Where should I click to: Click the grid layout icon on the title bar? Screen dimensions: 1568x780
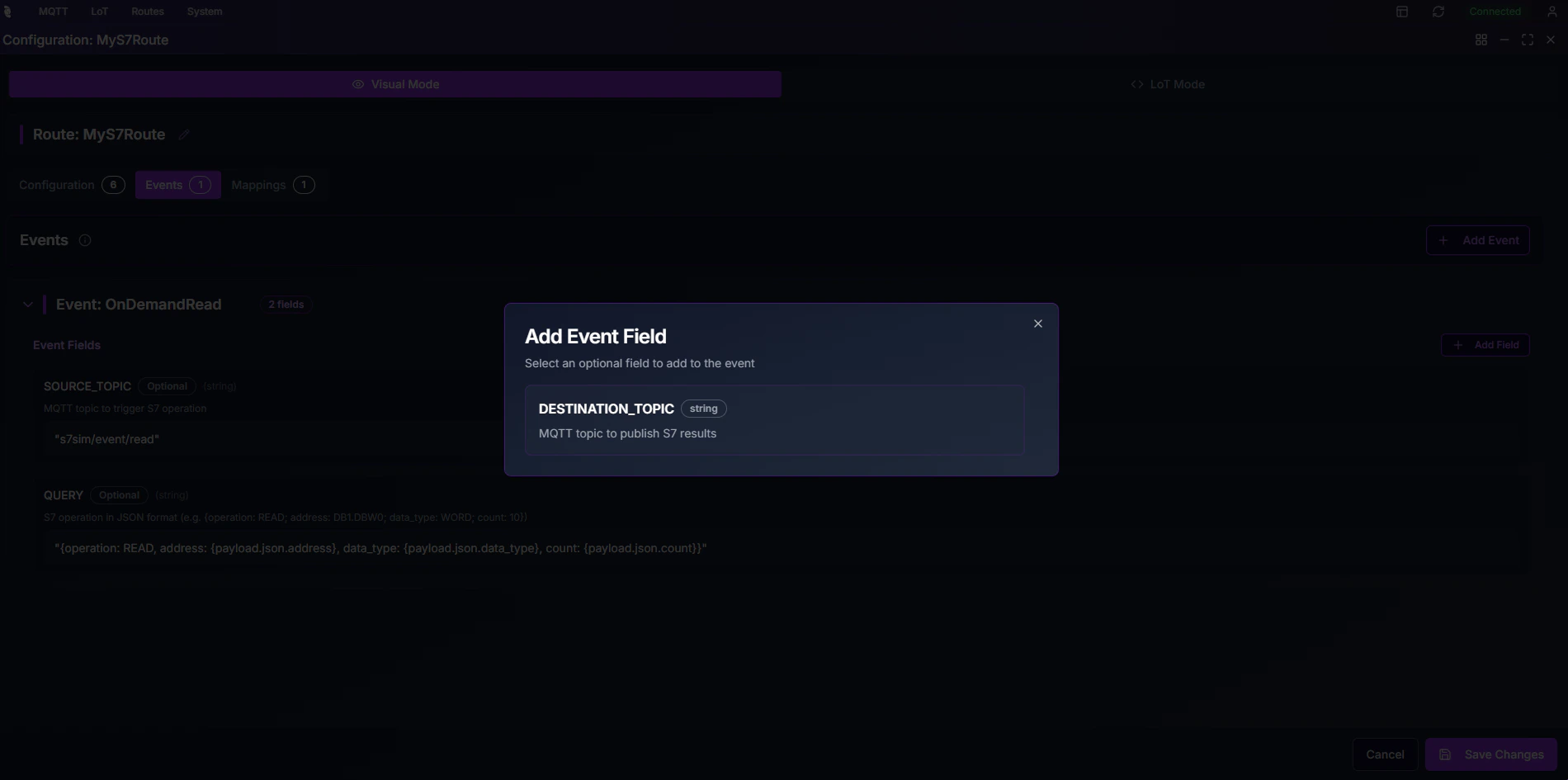pos(1481,39)
